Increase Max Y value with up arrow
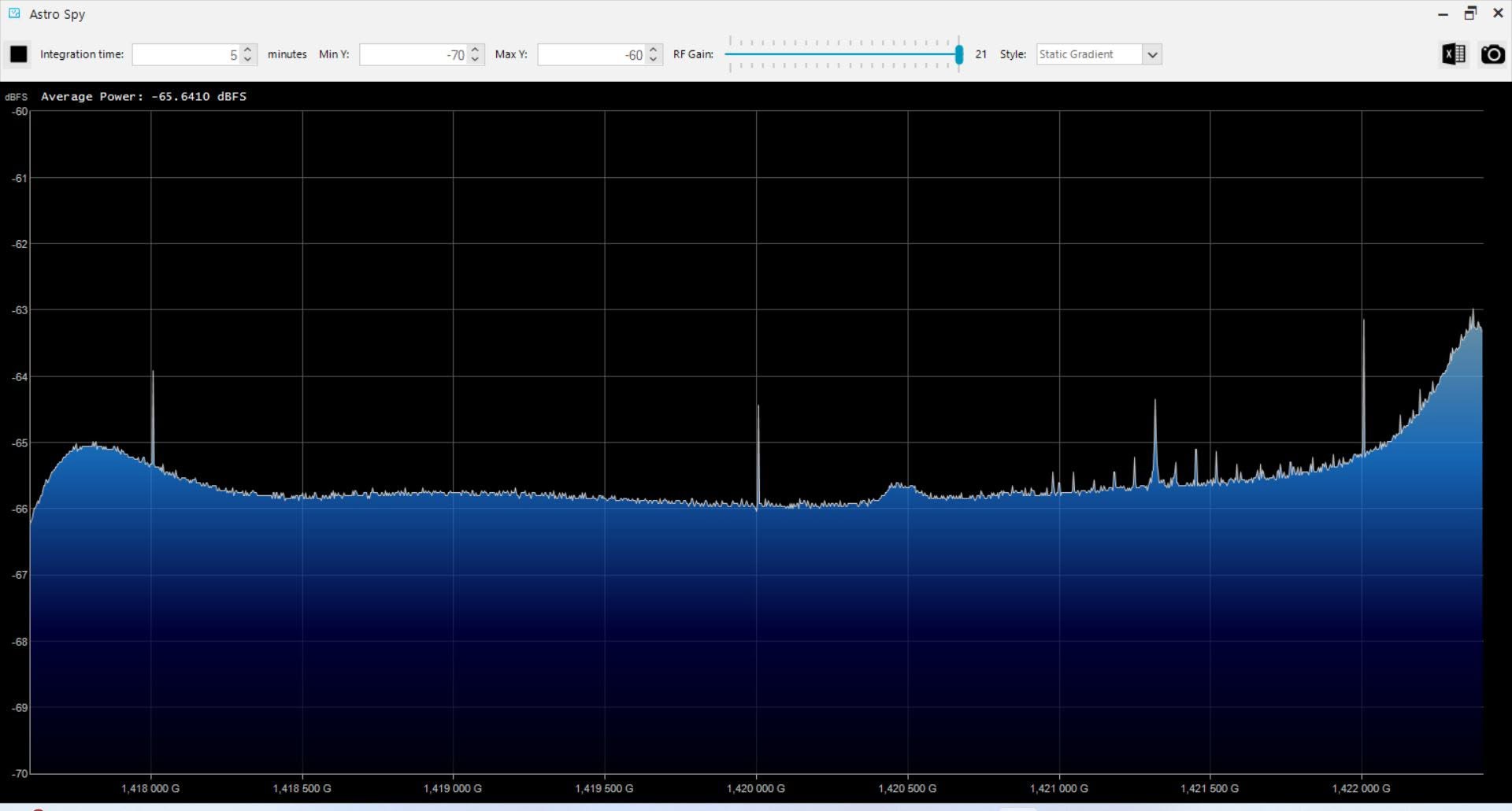 click(653, 50)
